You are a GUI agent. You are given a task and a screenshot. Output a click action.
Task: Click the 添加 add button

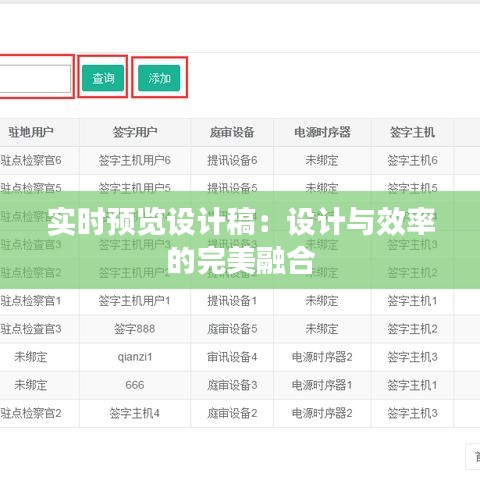click(159, 78)
